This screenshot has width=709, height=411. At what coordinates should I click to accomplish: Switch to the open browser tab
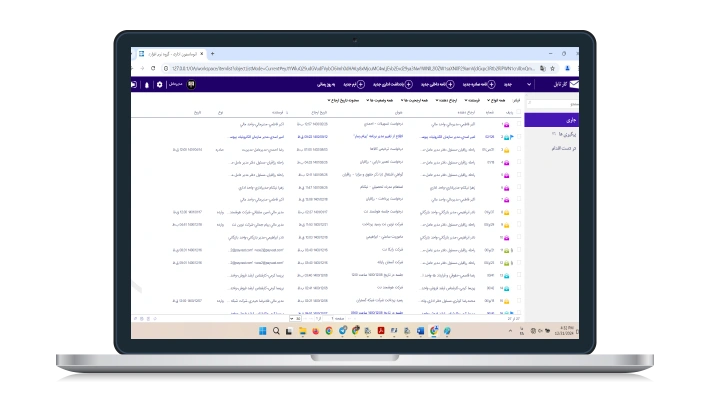[x=172, y=54]
